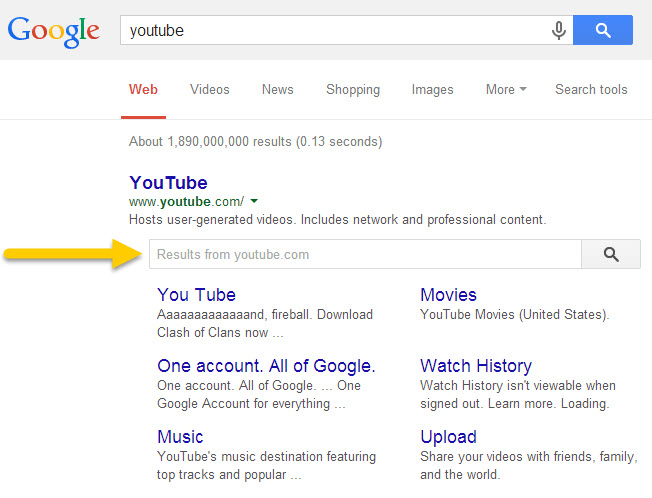
Task: Open the Movies sitelink
Action: point(448,295)
